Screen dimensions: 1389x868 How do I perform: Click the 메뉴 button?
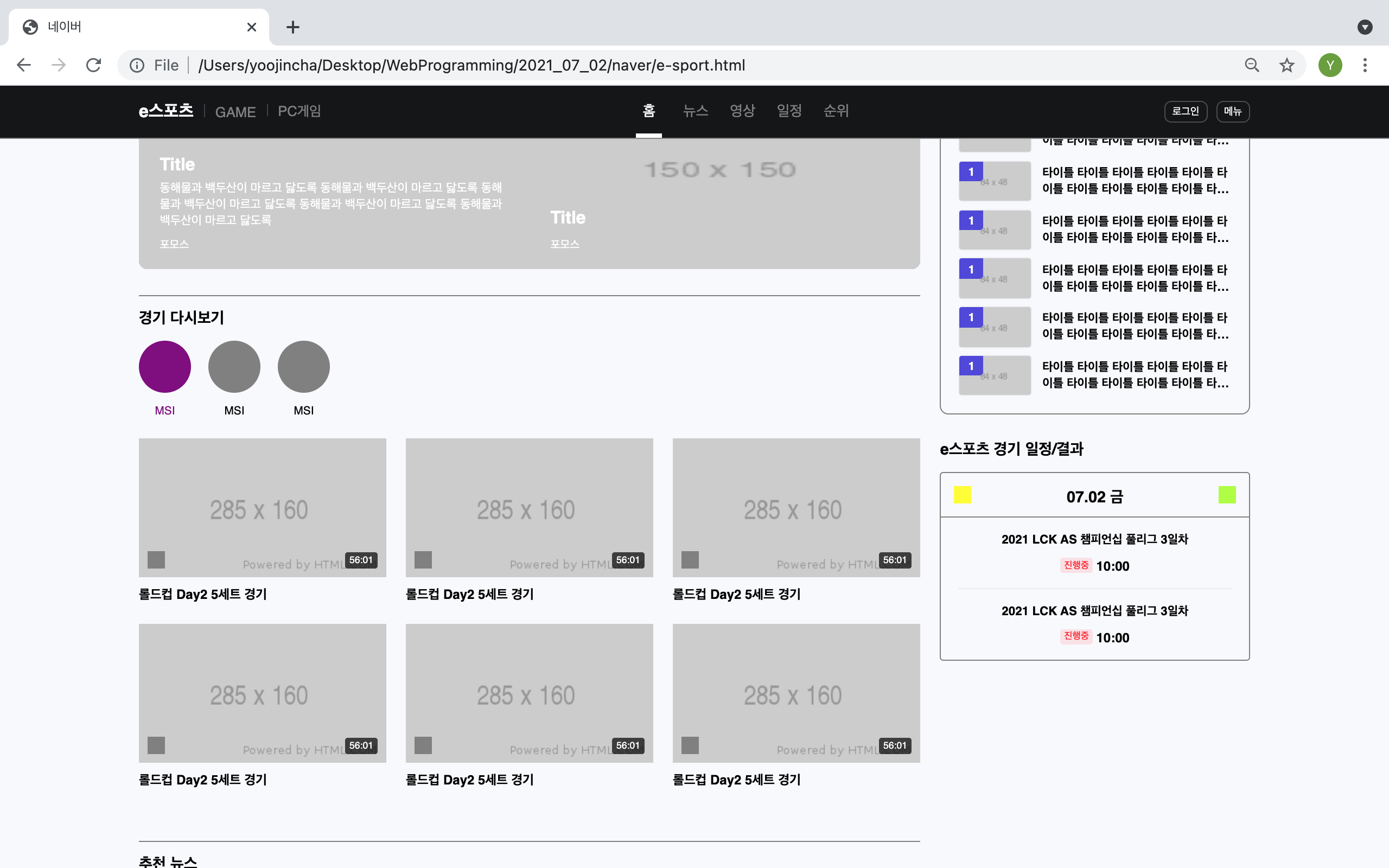click(1232, 111)
